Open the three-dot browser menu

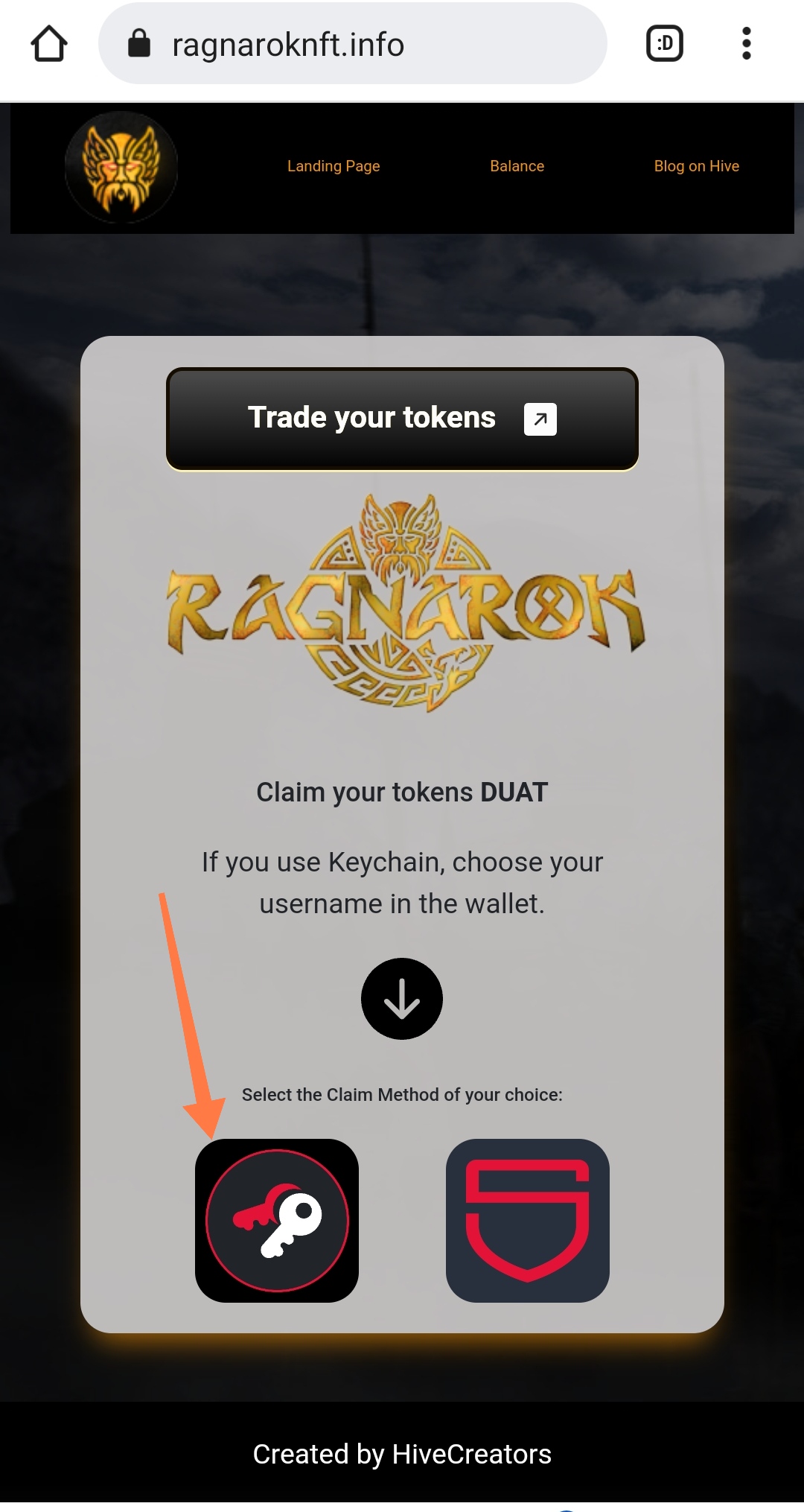(x=746, y=43)
